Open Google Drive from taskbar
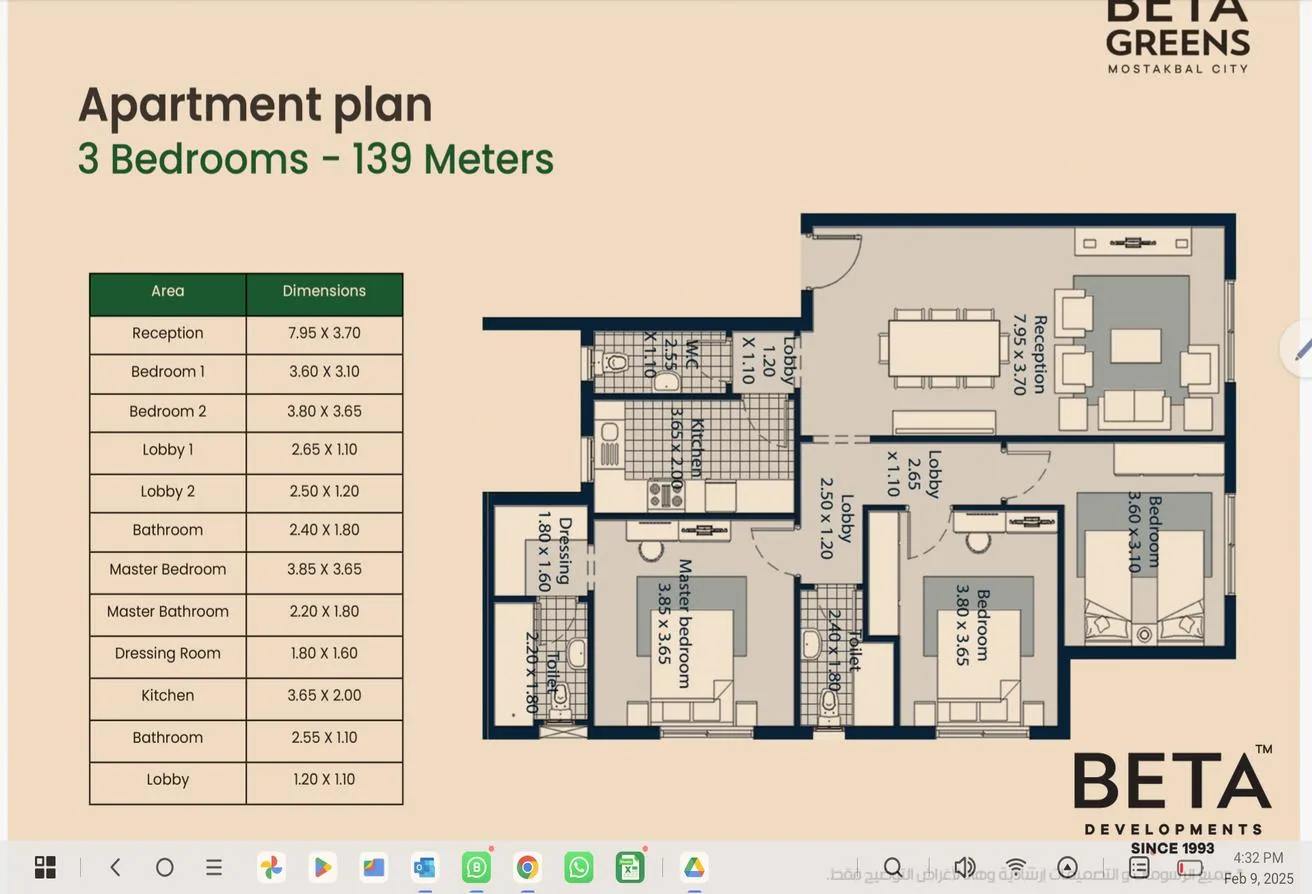The image size is (1312, 894). [x=694, y=867]
